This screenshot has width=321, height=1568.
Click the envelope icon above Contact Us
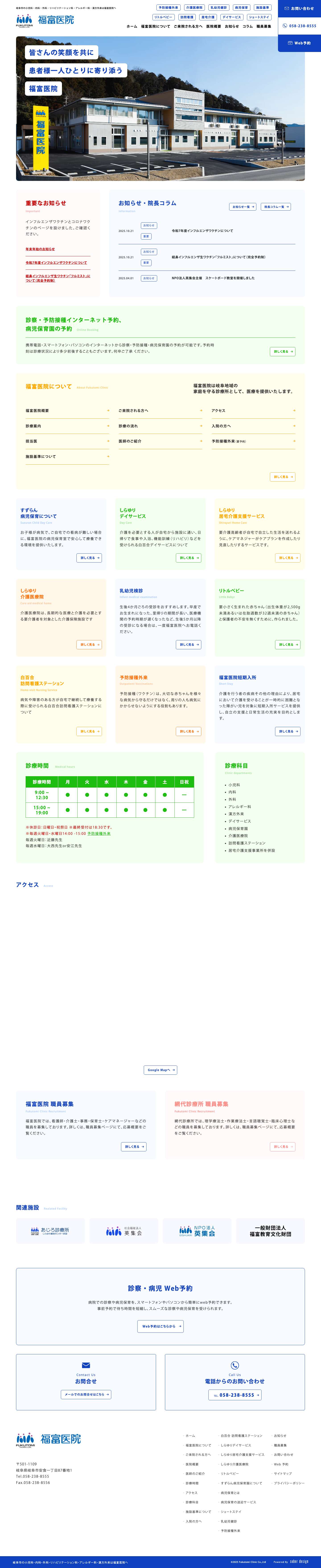click(x=86, y=1365)
